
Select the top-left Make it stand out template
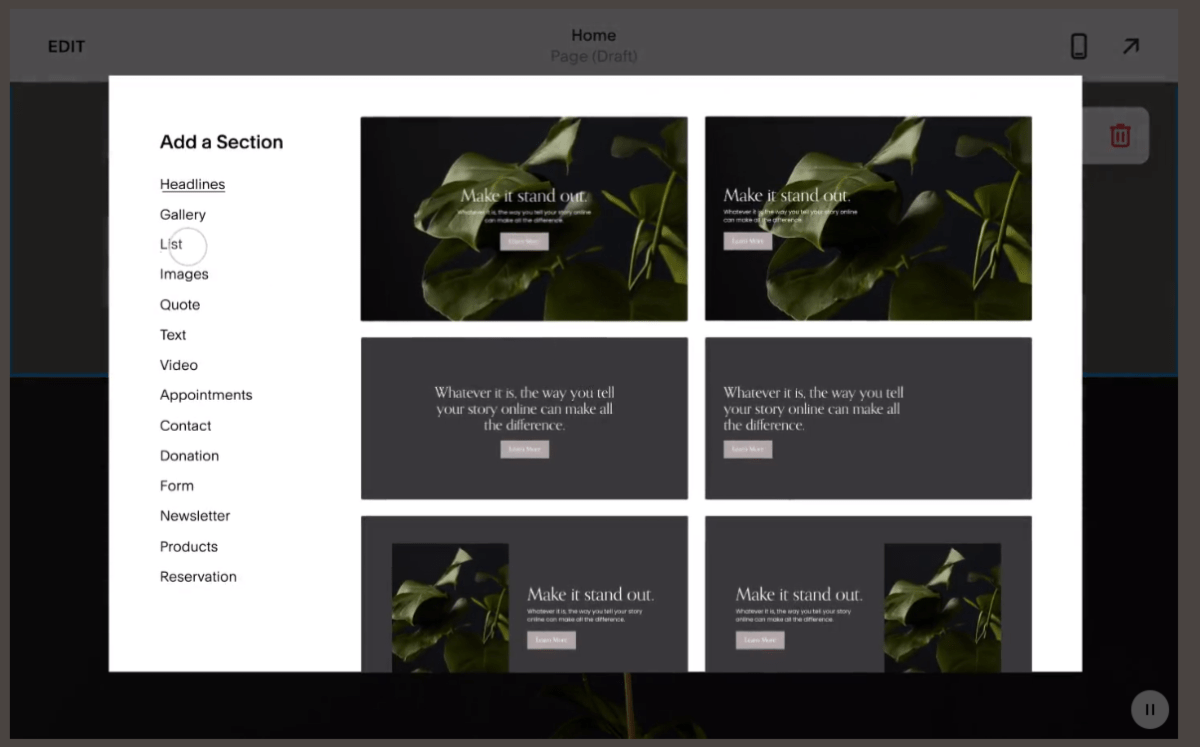coord(524,218)
